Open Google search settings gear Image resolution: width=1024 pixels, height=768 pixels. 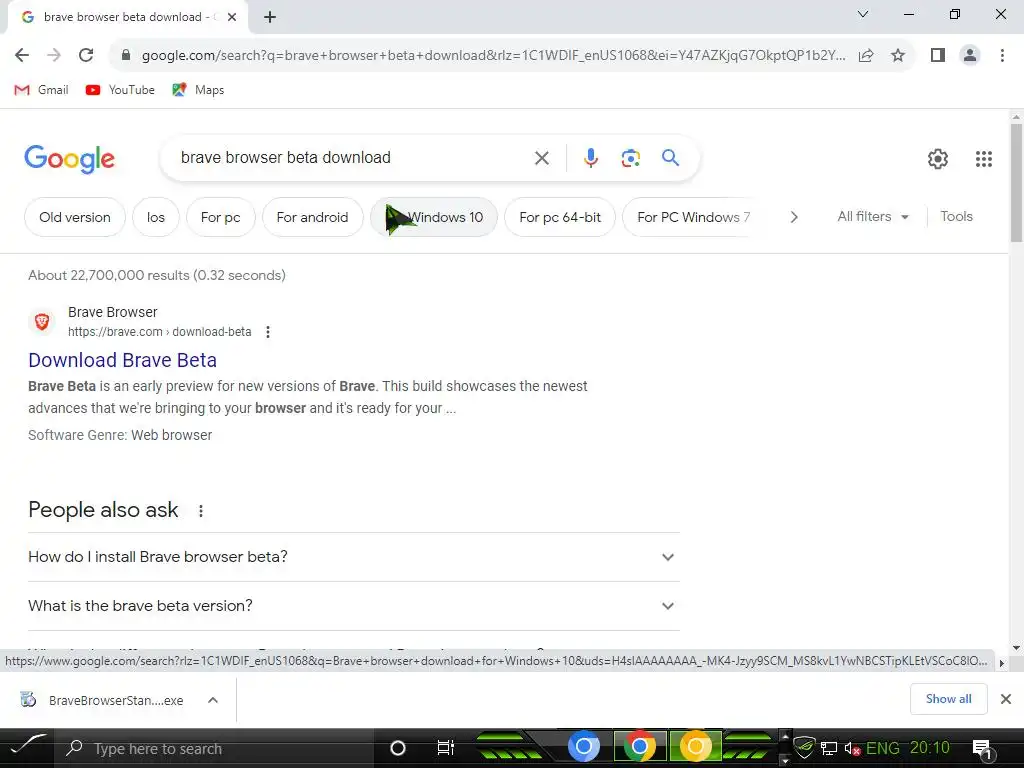click(938, 159)
